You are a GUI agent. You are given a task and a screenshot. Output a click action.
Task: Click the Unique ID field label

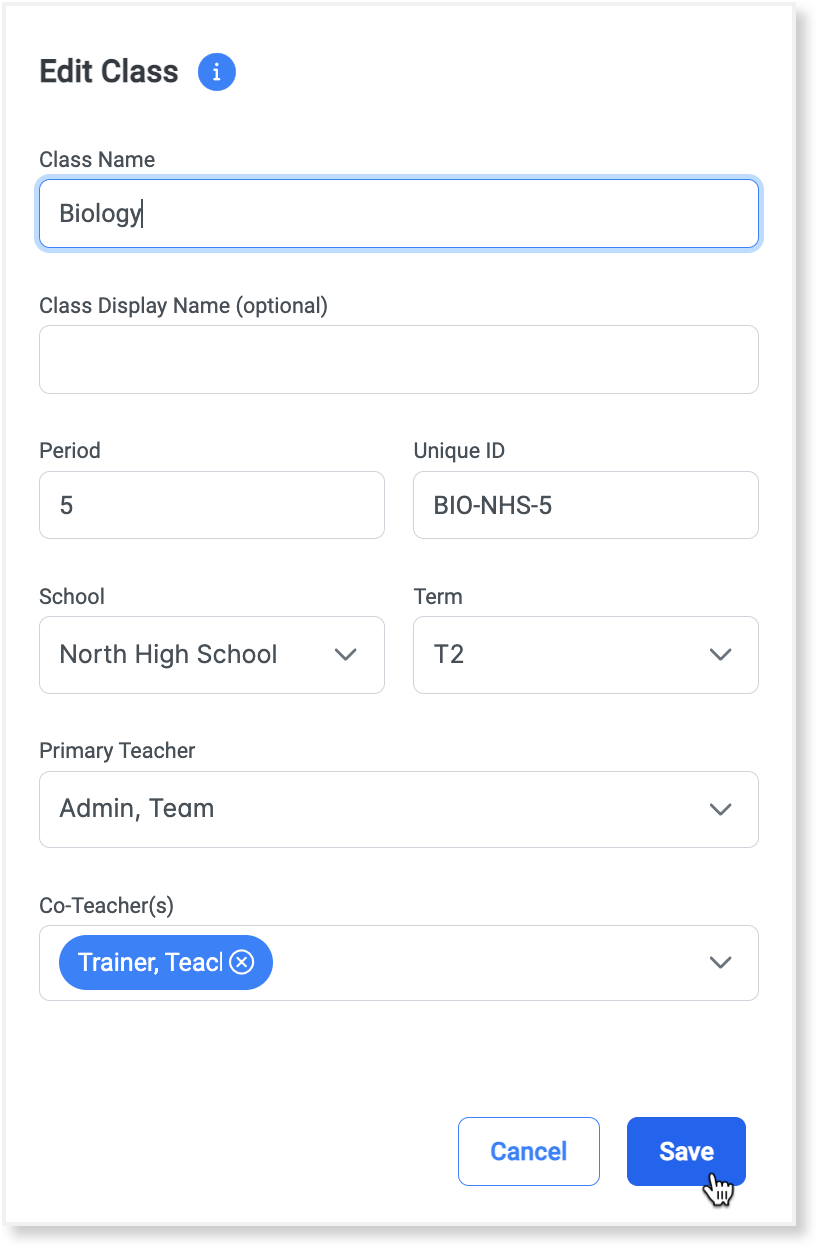459,450
